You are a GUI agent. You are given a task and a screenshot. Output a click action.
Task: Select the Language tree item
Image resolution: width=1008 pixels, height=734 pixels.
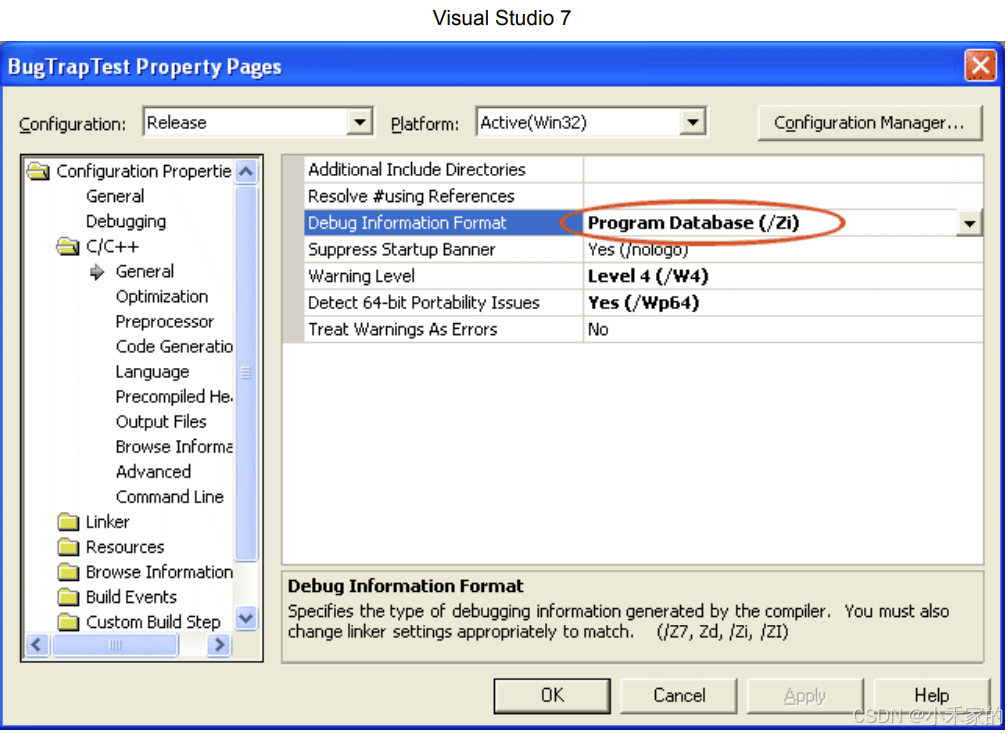coord(152,371)
